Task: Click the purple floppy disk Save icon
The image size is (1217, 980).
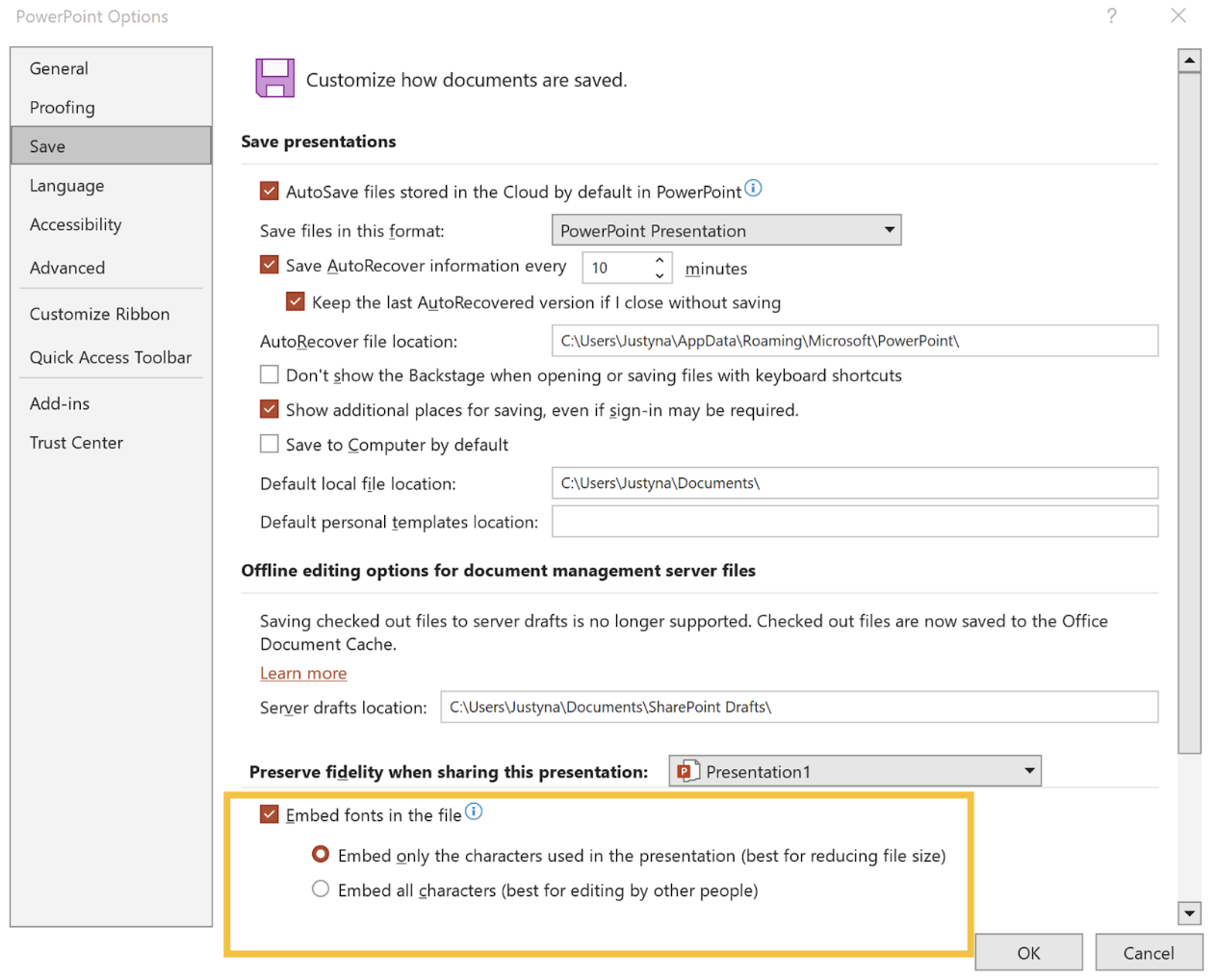Action: click(x=274, y=75)
